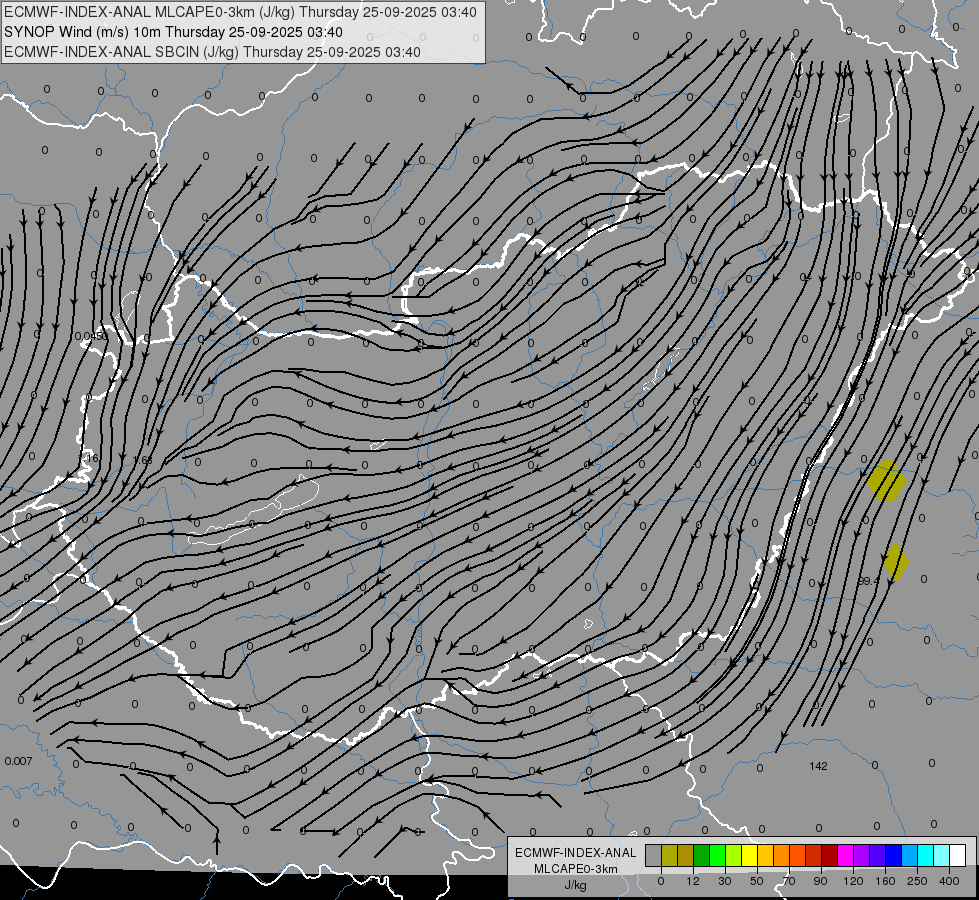Screen dimensions: 979x900
Task: Click the magenta legend swatch
Action: pos(845,855)
